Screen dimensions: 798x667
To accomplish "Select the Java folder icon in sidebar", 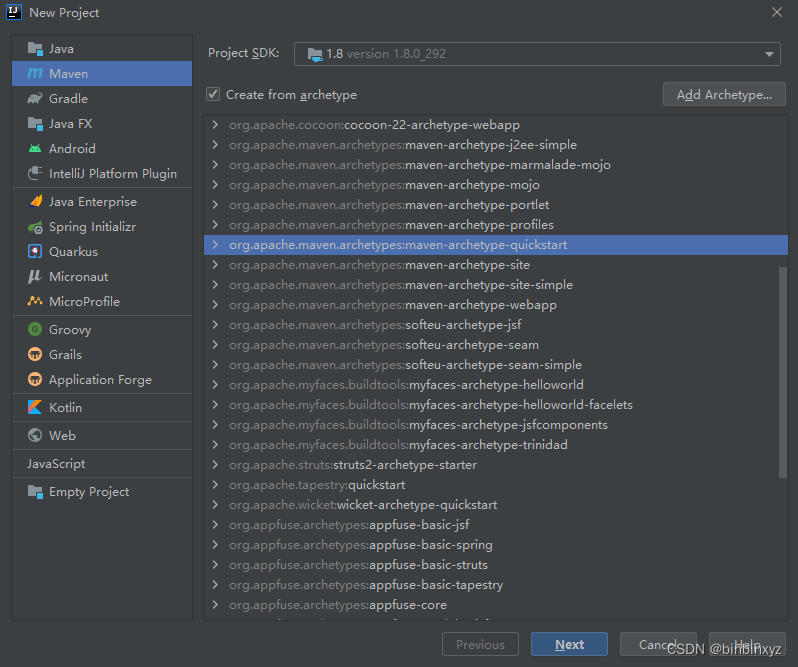I will (x=35, y=49).
